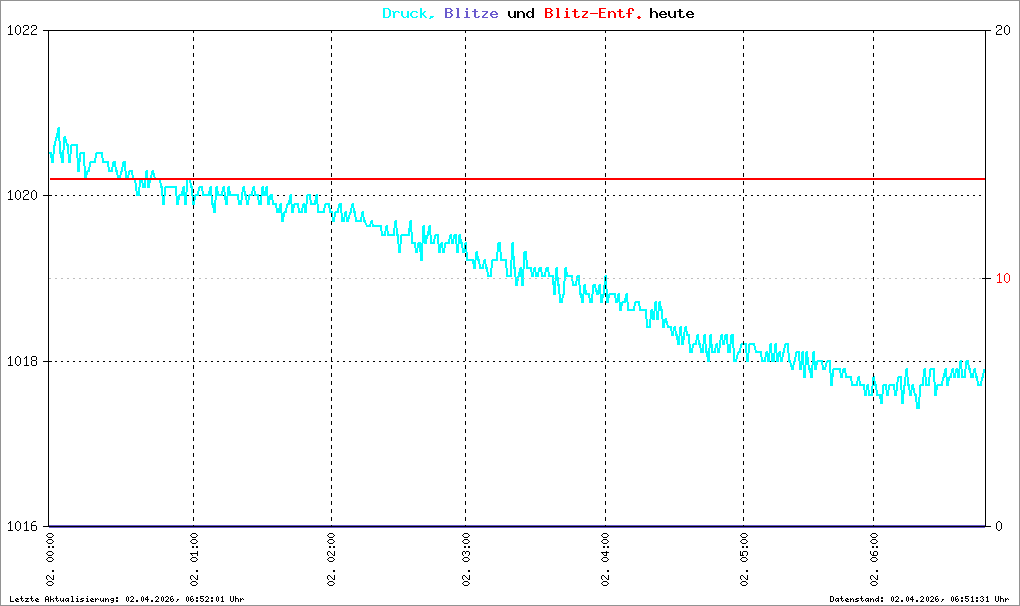1020x606 pixels.
Task: Click the 20 label on the right axis
Action: pyautogui.click(x=1000, y=30)
